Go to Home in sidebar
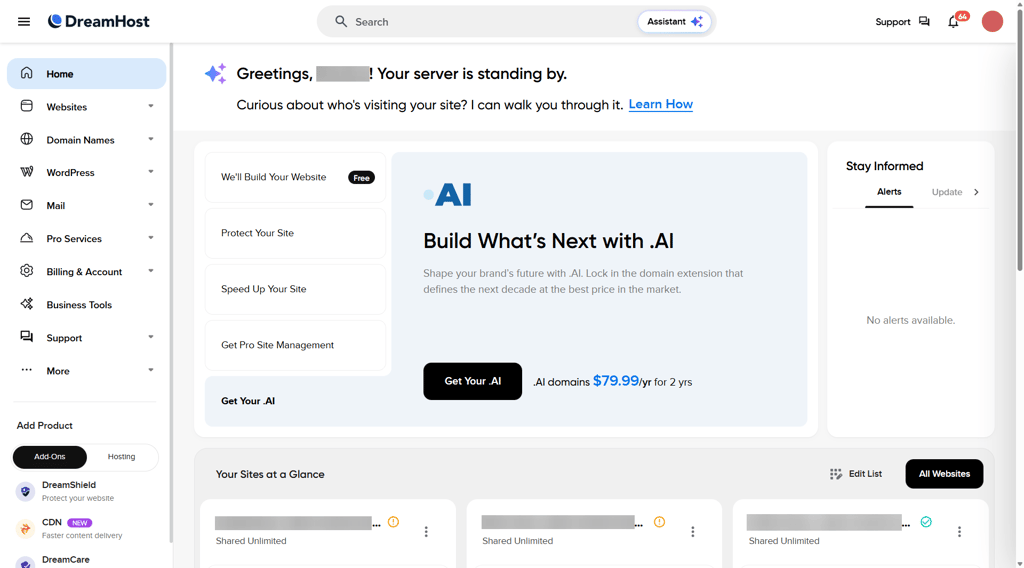1024x568 pixels. pyautogui.click(x=86, y=74)
